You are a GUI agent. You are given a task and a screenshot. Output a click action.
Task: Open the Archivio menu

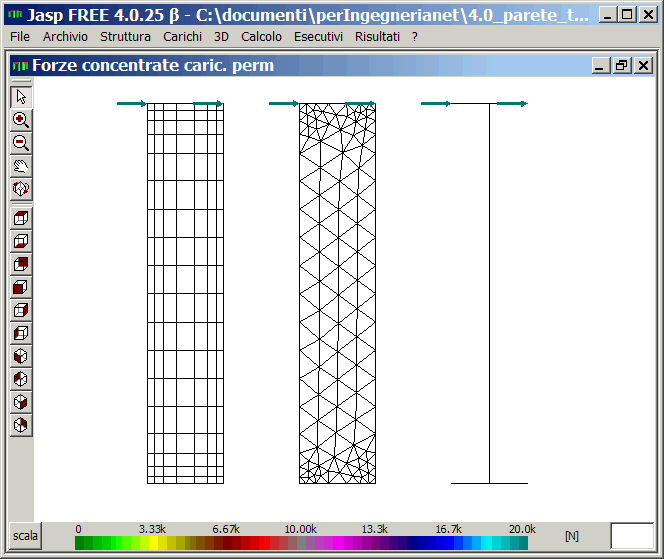[x=65, y=37]
